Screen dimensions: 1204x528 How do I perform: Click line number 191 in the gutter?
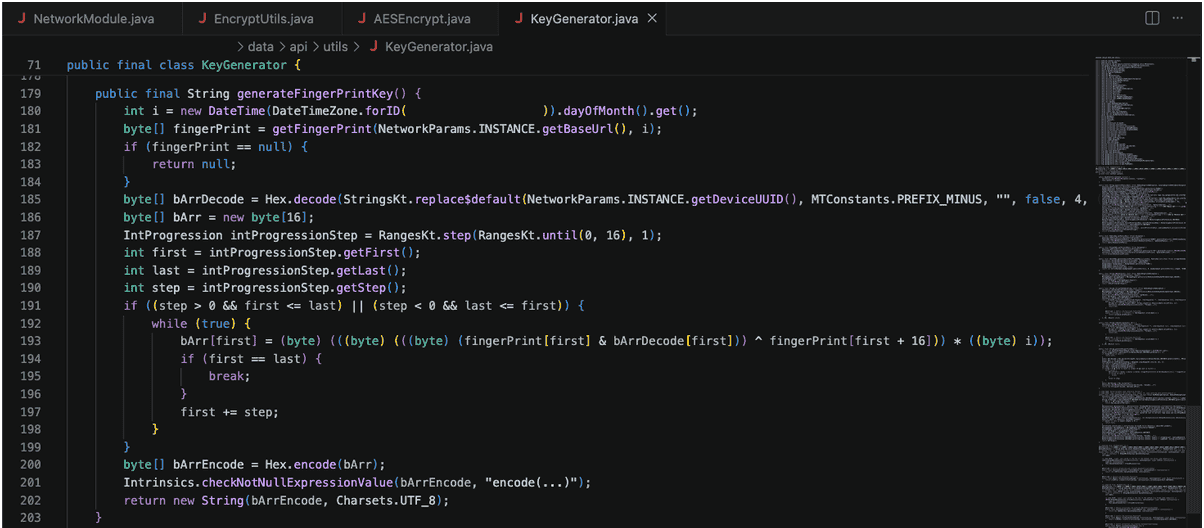pos(30,306)
